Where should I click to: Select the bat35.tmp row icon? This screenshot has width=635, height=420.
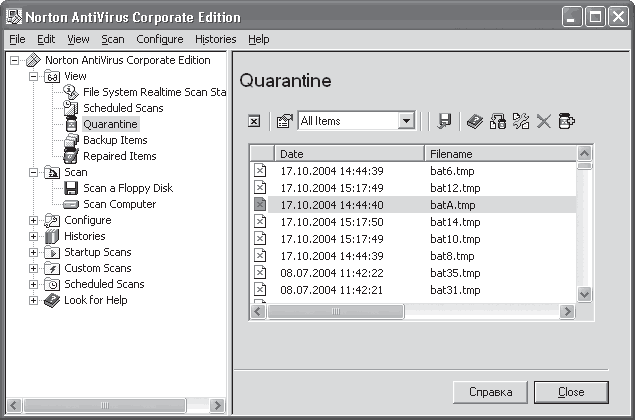tap(260, 273)
